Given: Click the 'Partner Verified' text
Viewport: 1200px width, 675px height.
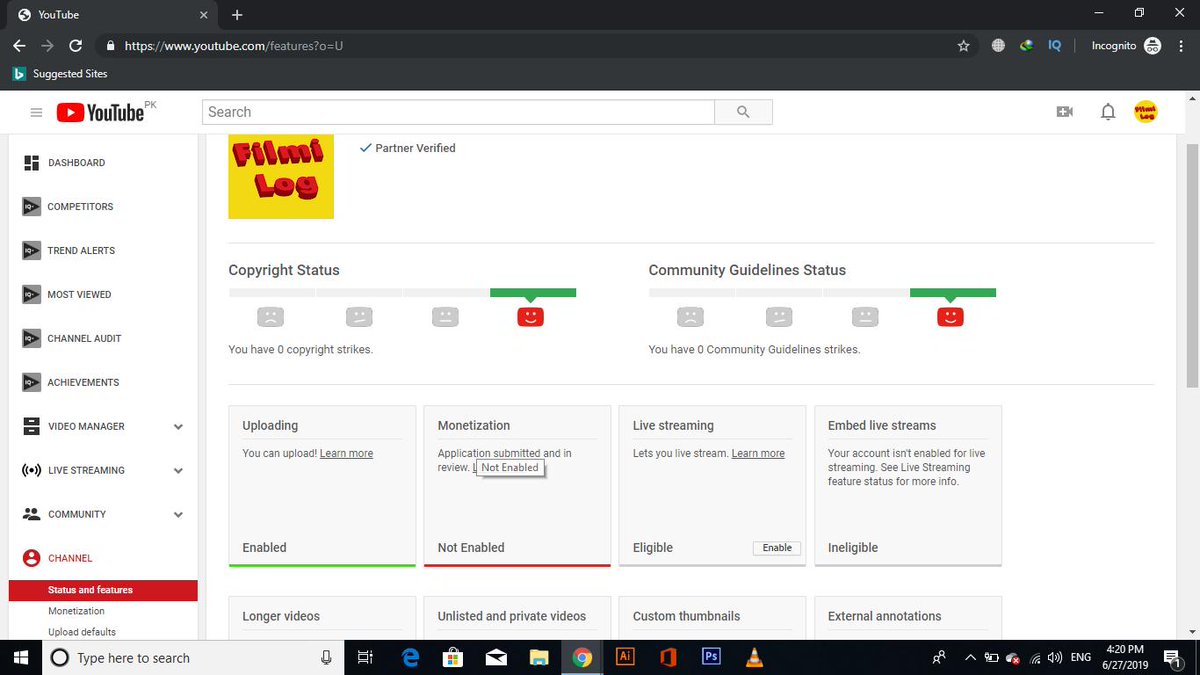Looking at the screenshot, I should [x=415, y=148].
